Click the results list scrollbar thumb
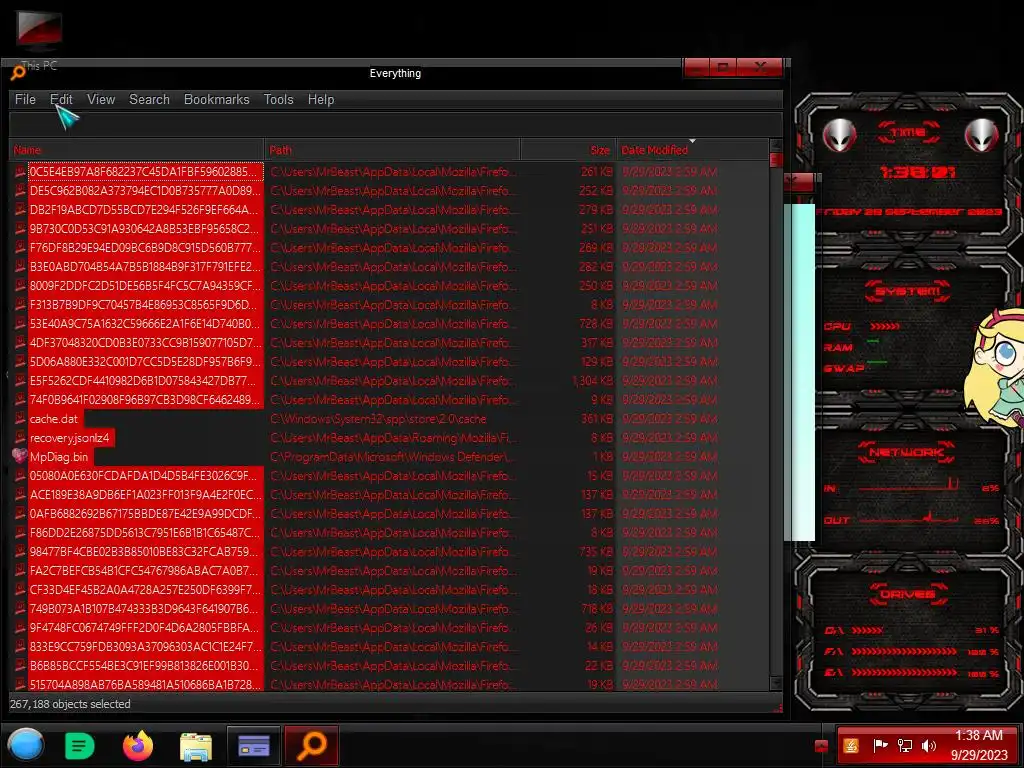The image size is (1024, 768). [776, 160]
